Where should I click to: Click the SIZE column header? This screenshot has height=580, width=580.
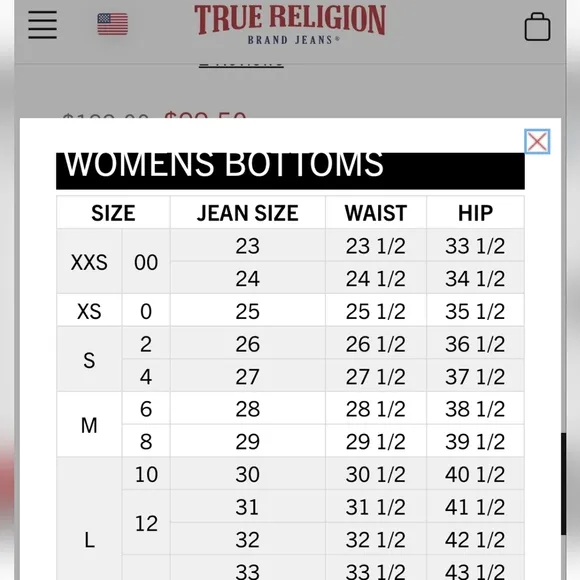[113, 213]
